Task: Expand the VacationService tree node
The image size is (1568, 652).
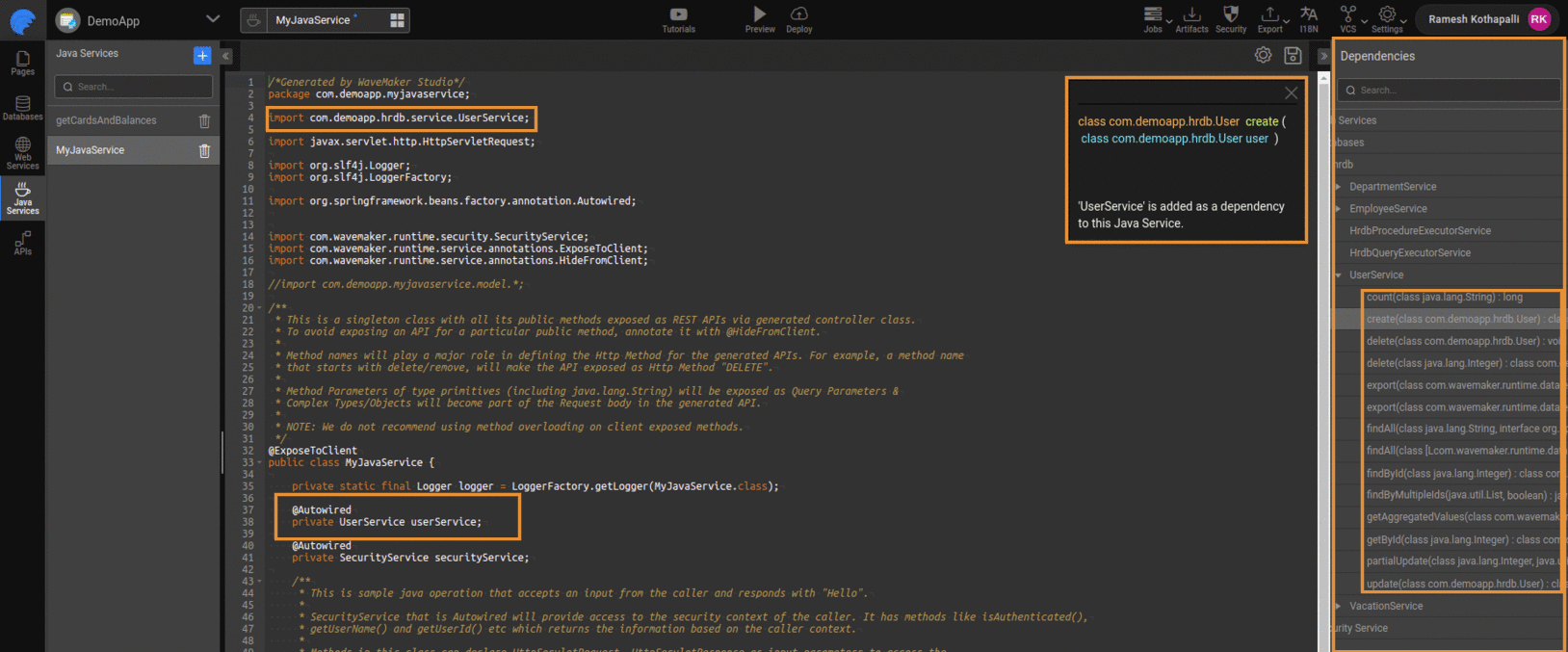Action: [1339, 606]
